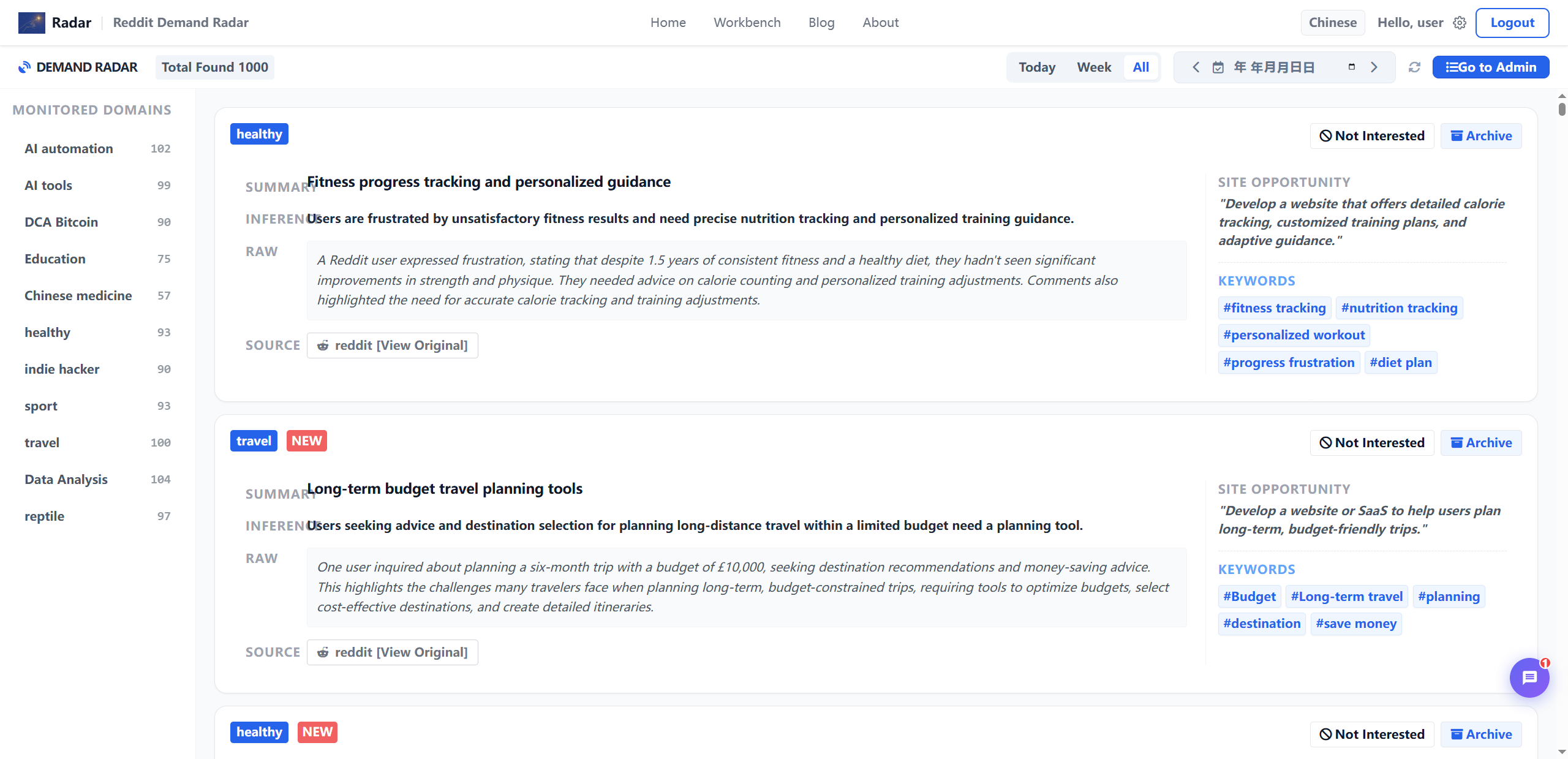Open the date picker dropdown indicator

pos(1352,67)
